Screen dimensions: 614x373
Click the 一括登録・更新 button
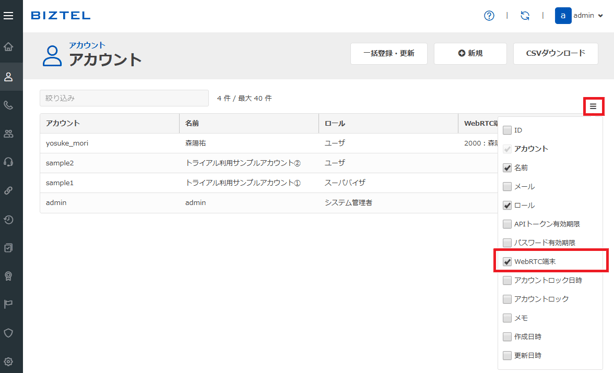(389, 53)
